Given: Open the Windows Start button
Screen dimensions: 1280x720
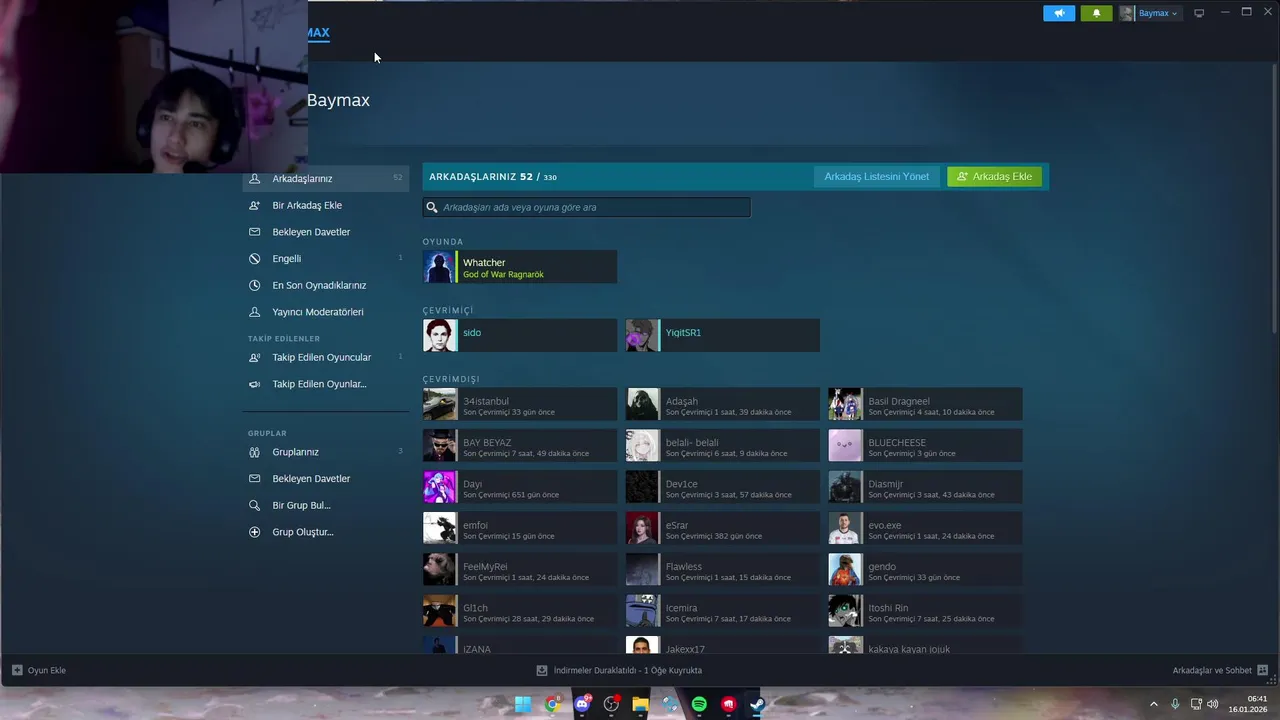Looking at the screenshot, I should click(x=522, y=704).
